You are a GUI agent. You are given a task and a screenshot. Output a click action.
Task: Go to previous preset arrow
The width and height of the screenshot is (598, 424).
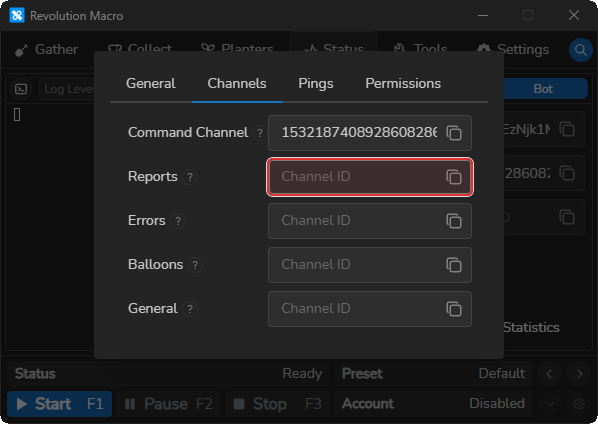(x=549, y=374)
